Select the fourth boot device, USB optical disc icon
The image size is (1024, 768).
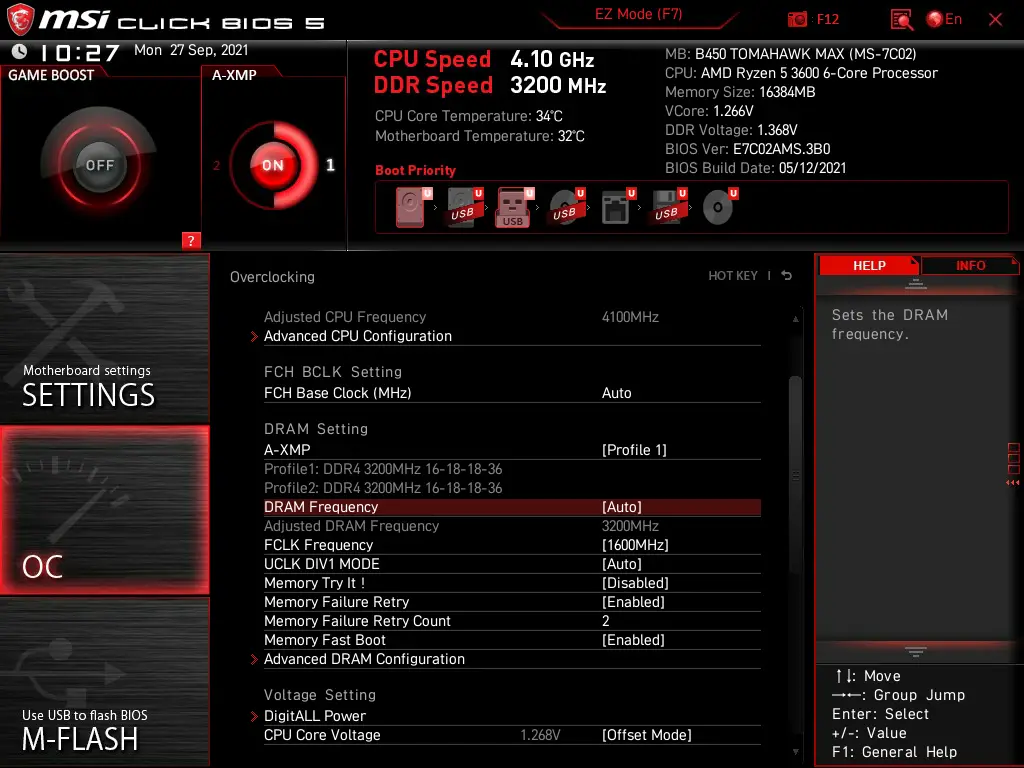point(567,208)
